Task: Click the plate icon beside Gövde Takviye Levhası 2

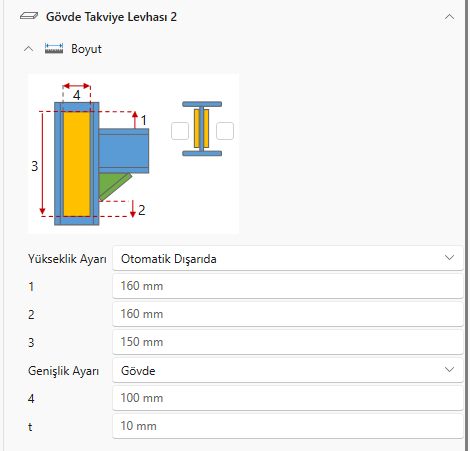Action: (x=29, y=16)
